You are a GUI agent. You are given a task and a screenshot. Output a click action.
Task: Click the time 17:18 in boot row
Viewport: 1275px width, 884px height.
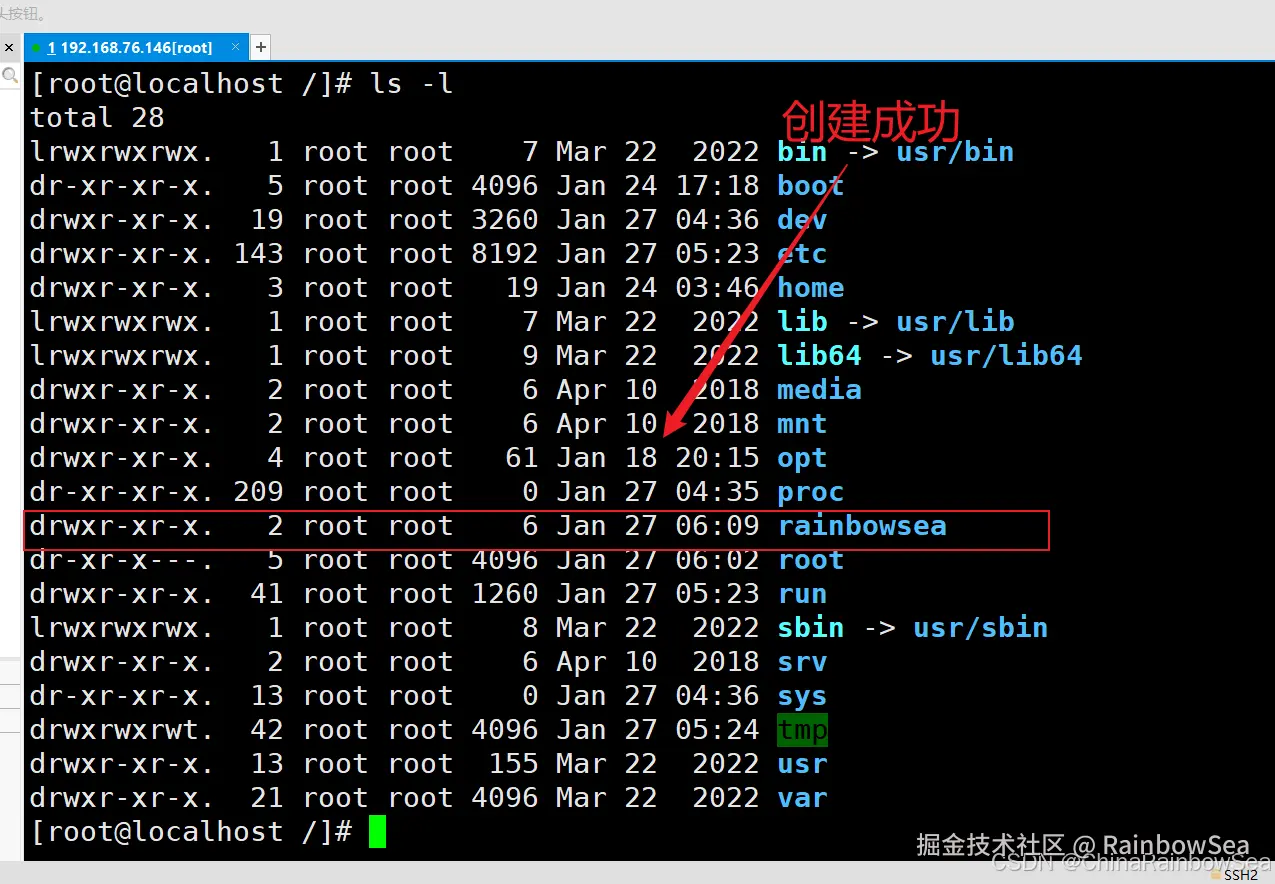717,186
